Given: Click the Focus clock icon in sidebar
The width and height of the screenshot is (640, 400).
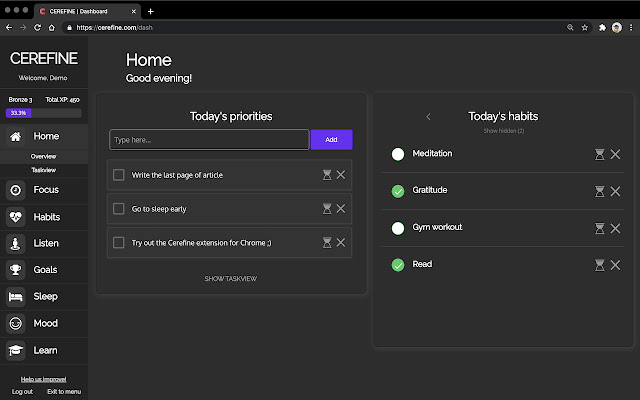Looking at the screenshot, I should [16, 189].
